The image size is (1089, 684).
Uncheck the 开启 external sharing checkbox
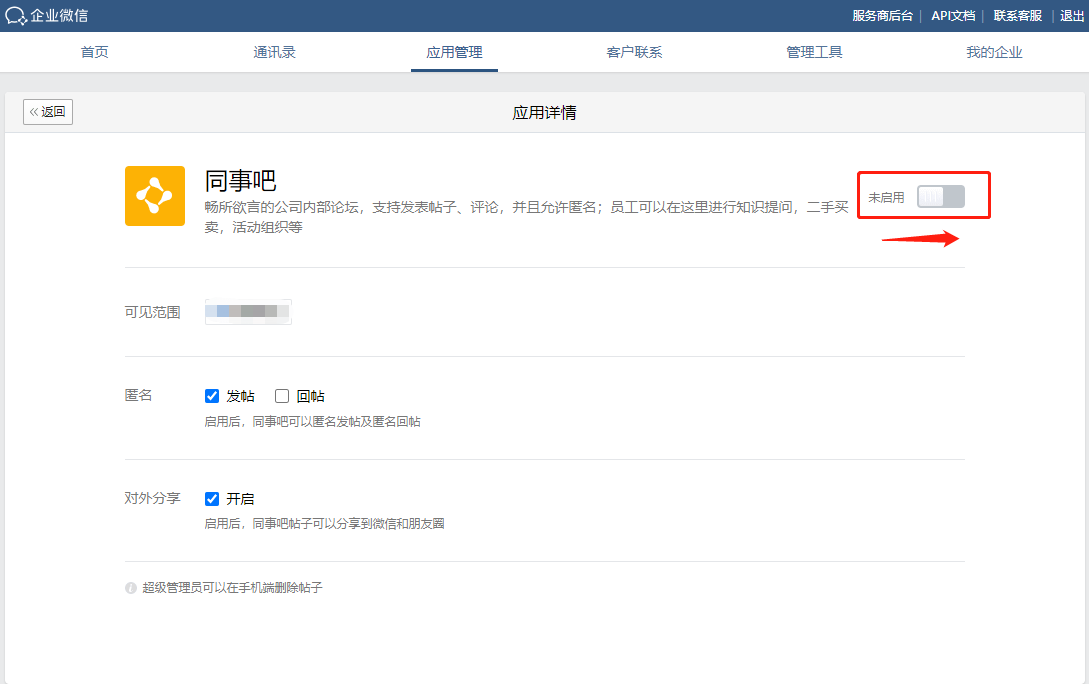tap(212, 499)
